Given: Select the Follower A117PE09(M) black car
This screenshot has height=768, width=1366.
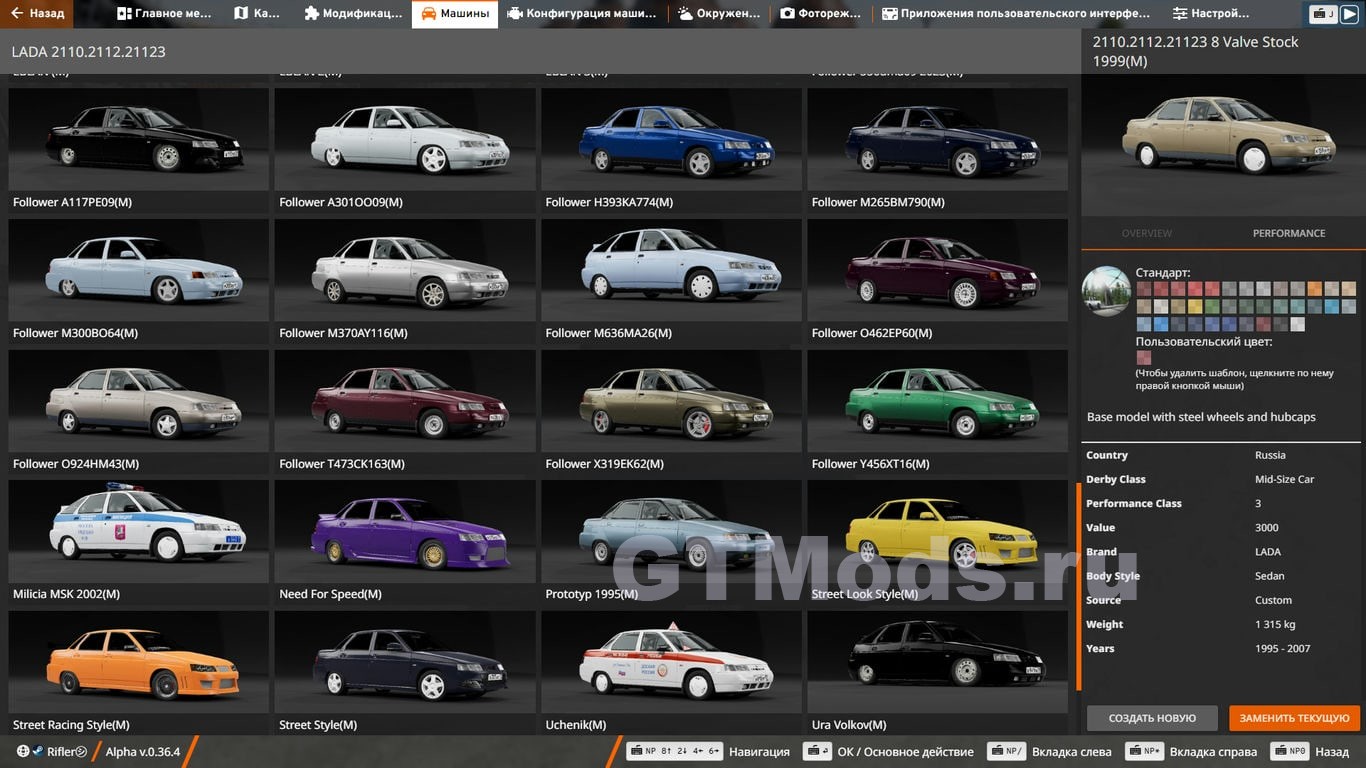Looking at the screenshot, I should tap(138, 150).
